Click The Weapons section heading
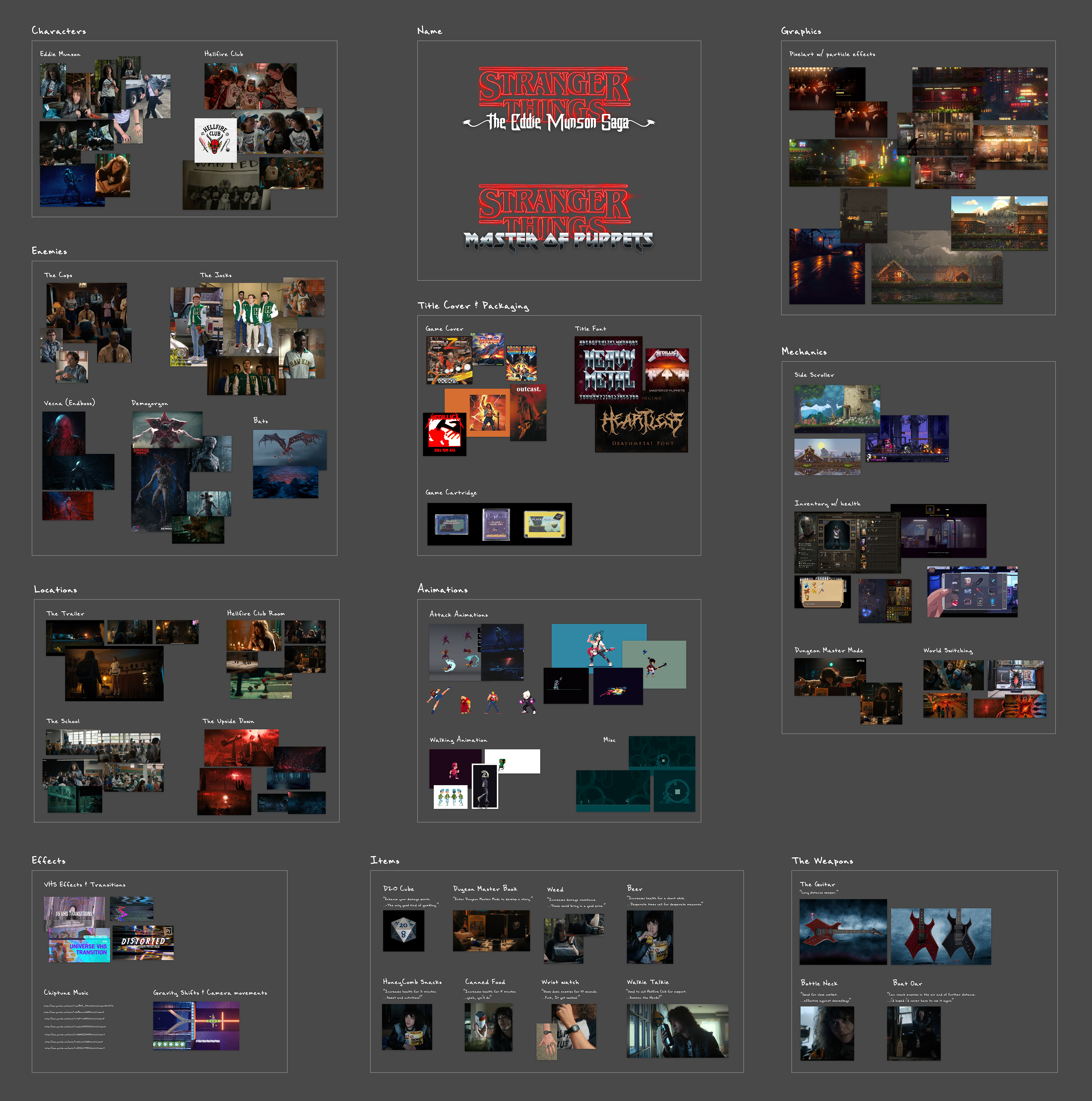Screen dimensions: 1092x1101 point(822,861)
